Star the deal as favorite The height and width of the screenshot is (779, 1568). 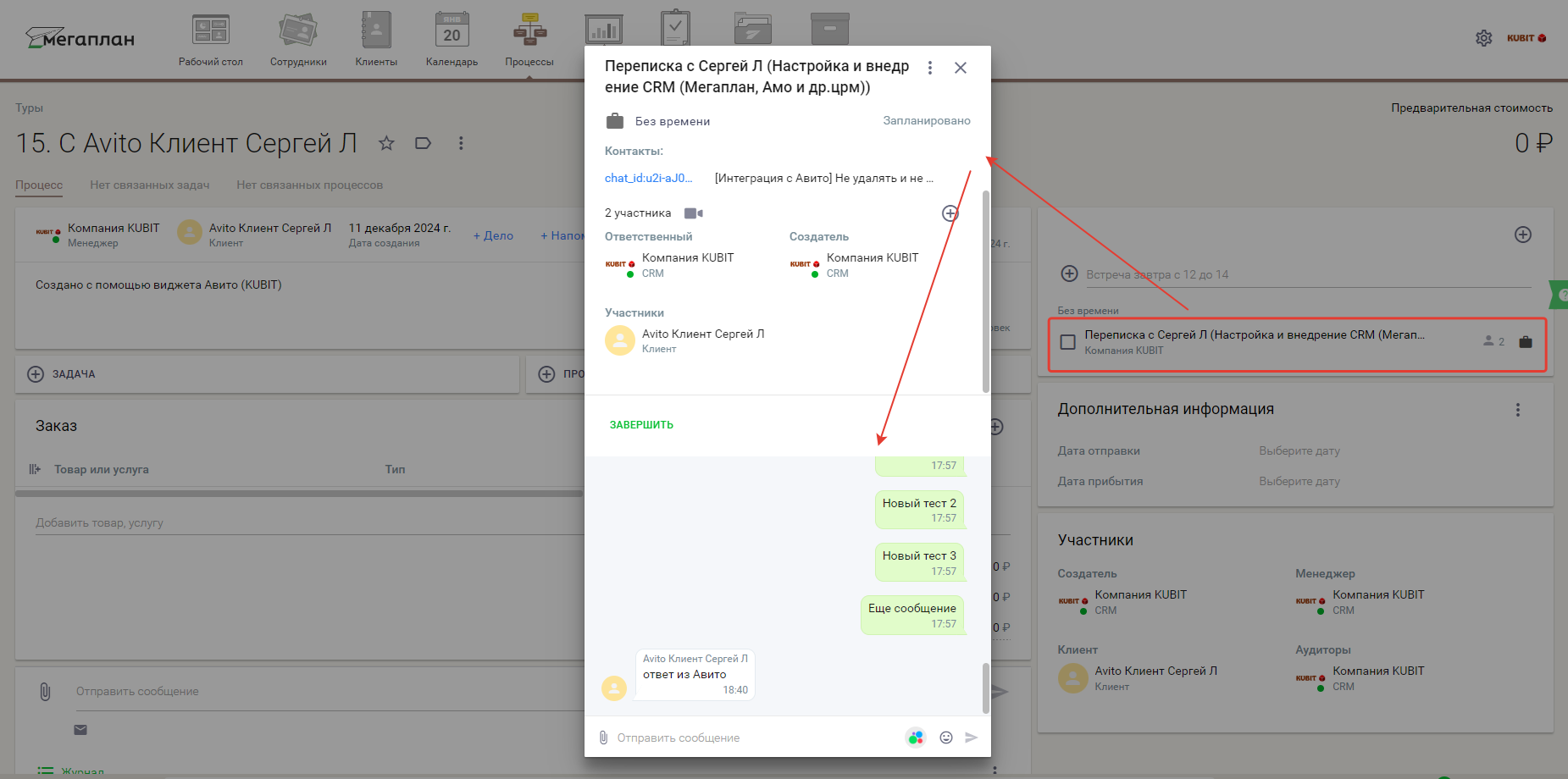pyautogui.click(x=386, y=143)
